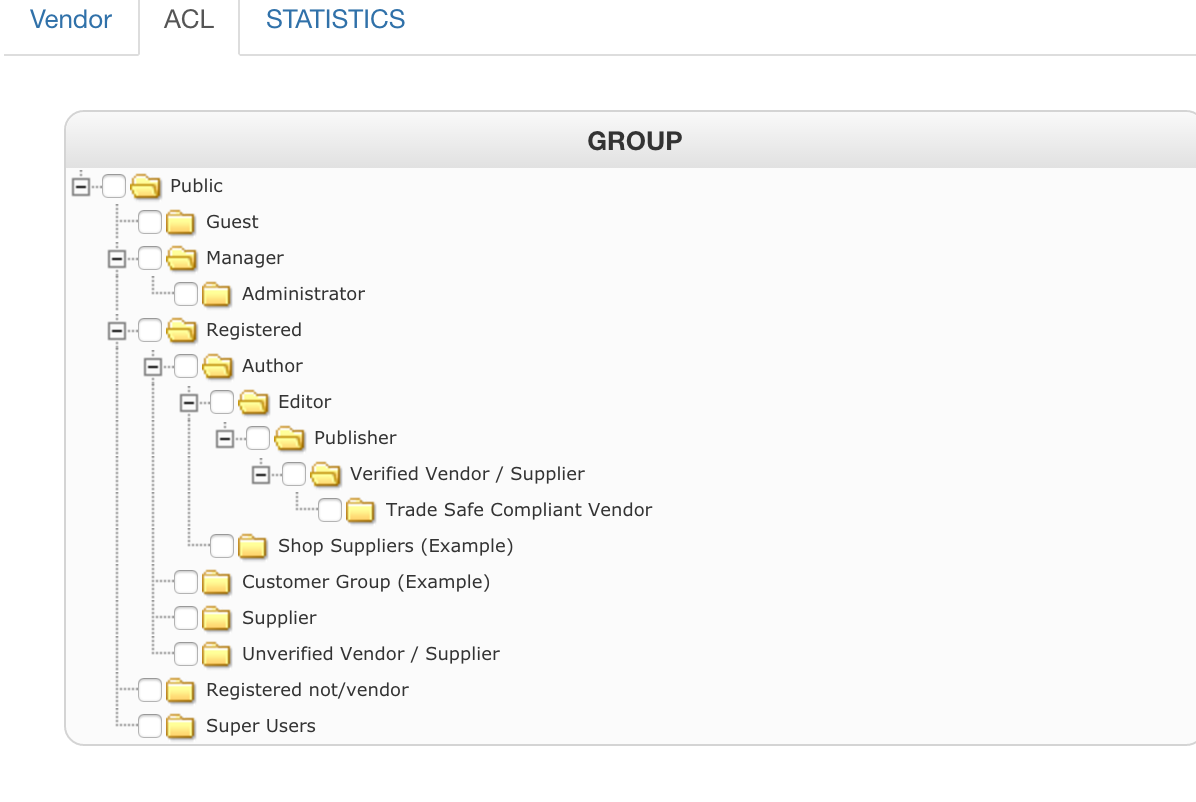Click the Editor group label
Image resolution: width=1196 pixels, height=802 pixels.
coord(304,402)
